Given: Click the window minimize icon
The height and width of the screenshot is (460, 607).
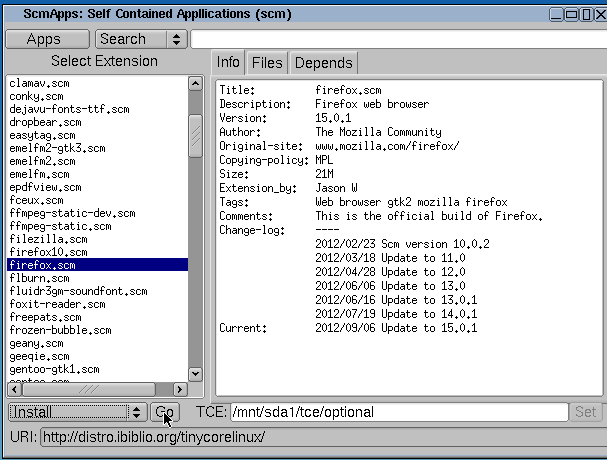Looking at the screenshot, I should (x=556, y=15).
